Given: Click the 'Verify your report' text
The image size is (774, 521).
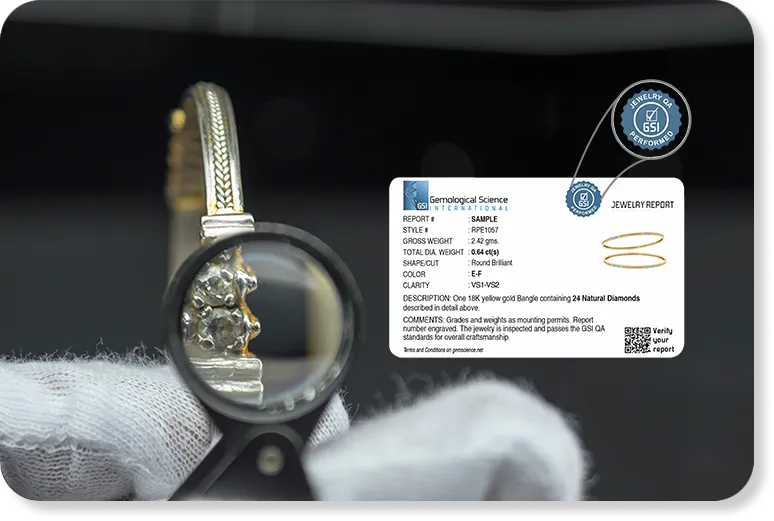Looking at the screenshot, I should tap(663, 340).
